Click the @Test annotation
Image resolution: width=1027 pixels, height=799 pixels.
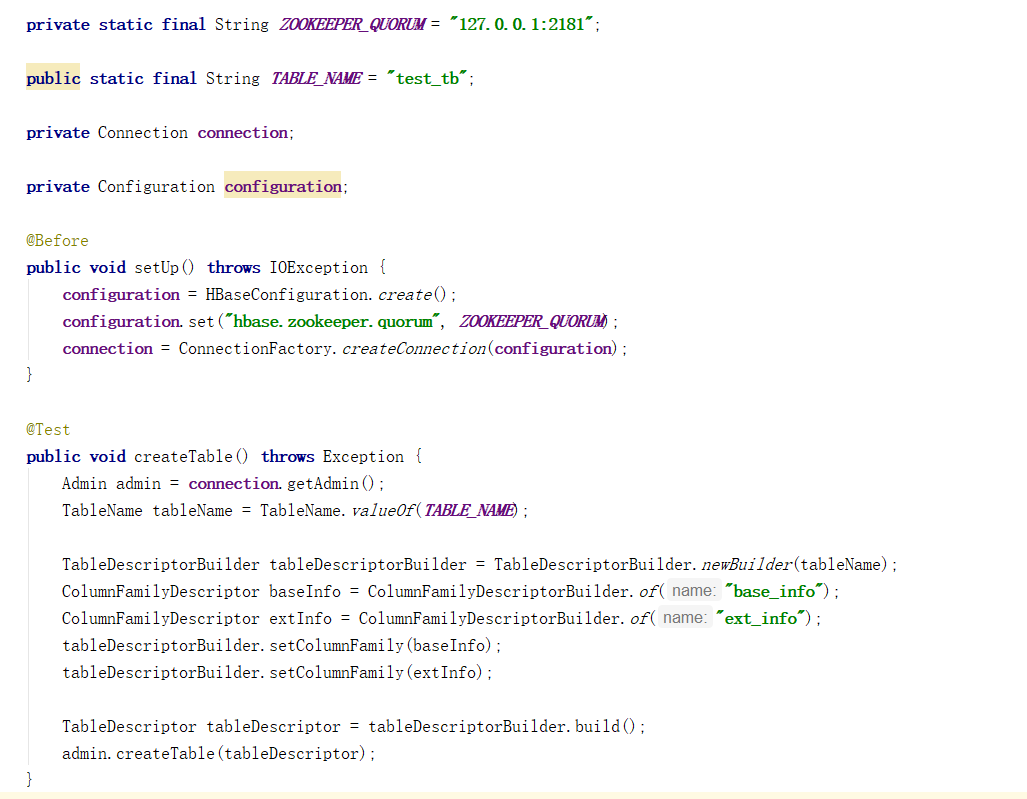coord(48,430)
